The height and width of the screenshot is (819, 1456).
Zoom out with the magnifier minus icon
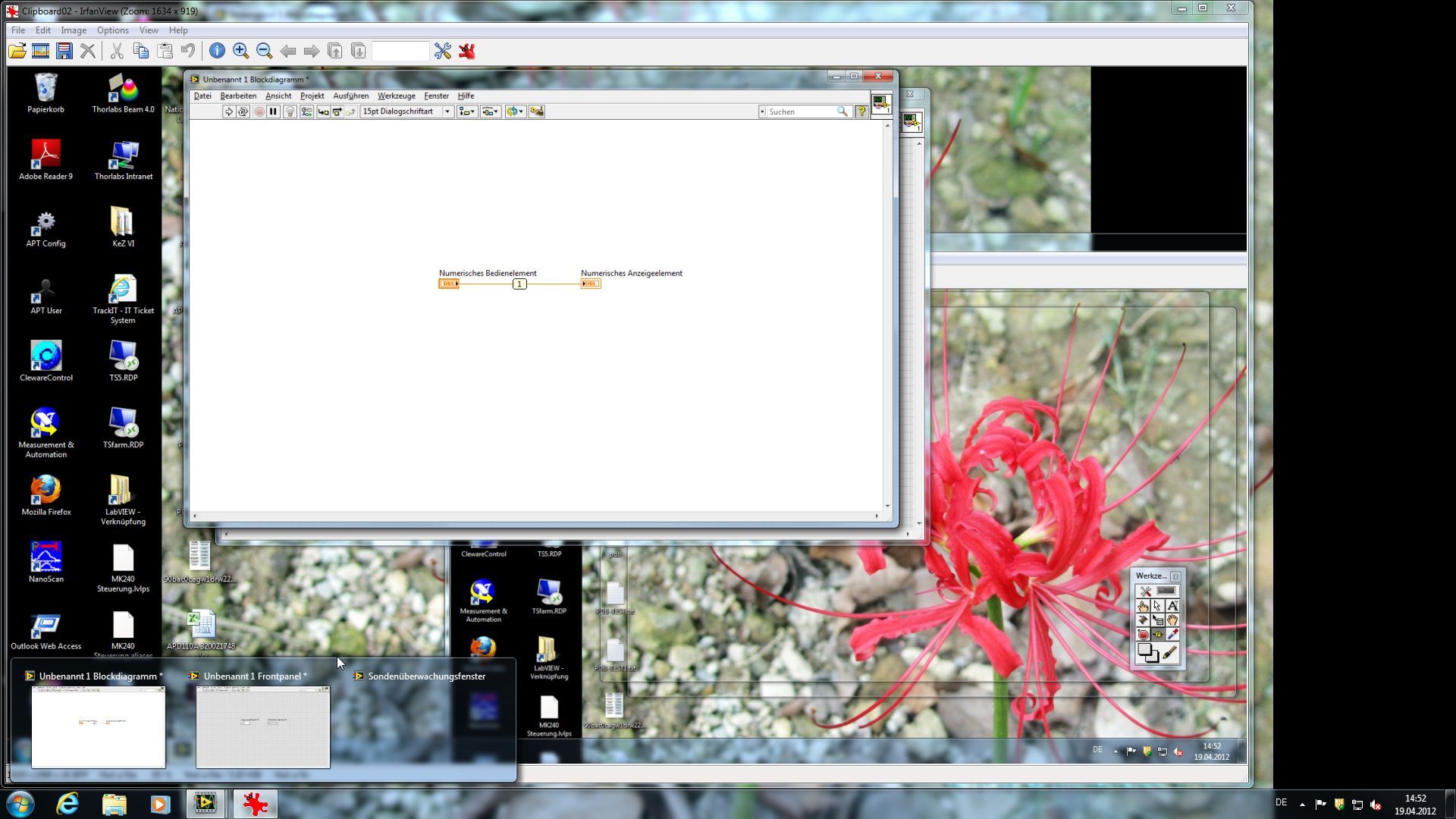pos(264,51)
